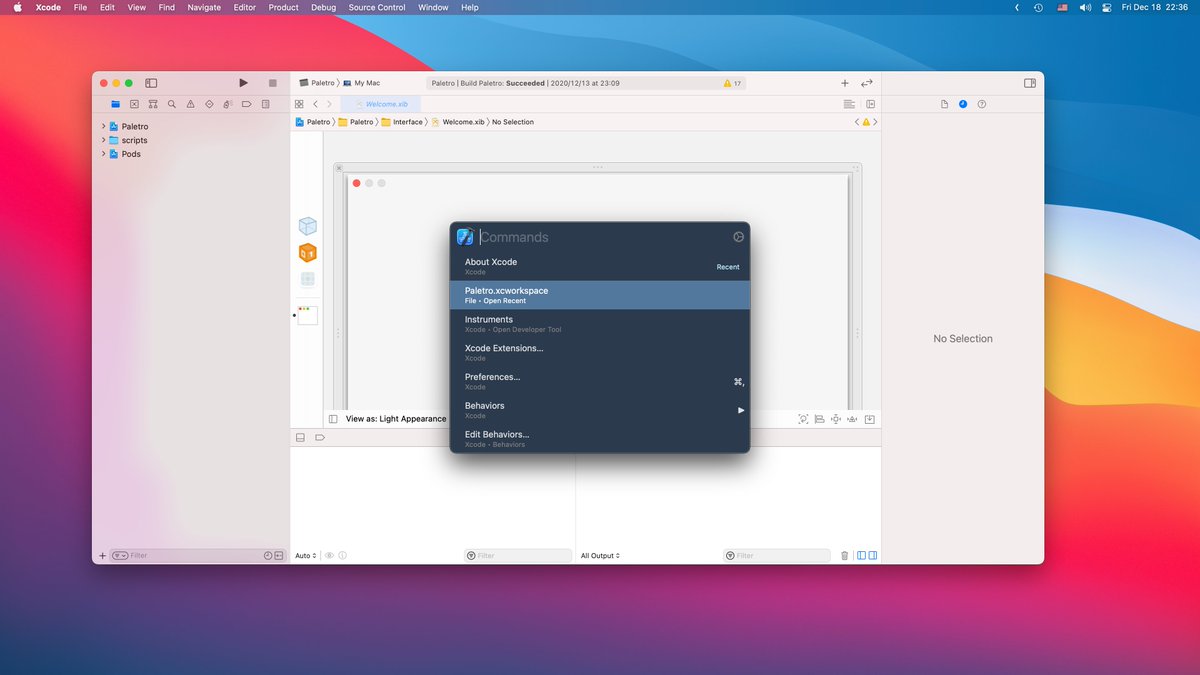
Task: Select the blue File's Owner cube
Action: [308, 227]
